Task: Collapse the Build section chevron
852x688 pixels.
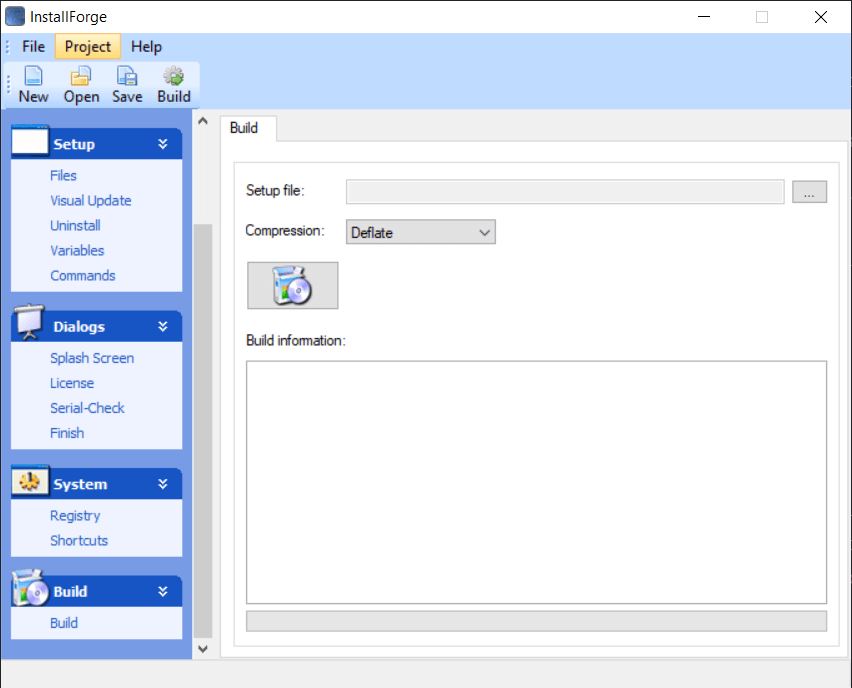Action: pyautogui.click(x=162, y=592)
